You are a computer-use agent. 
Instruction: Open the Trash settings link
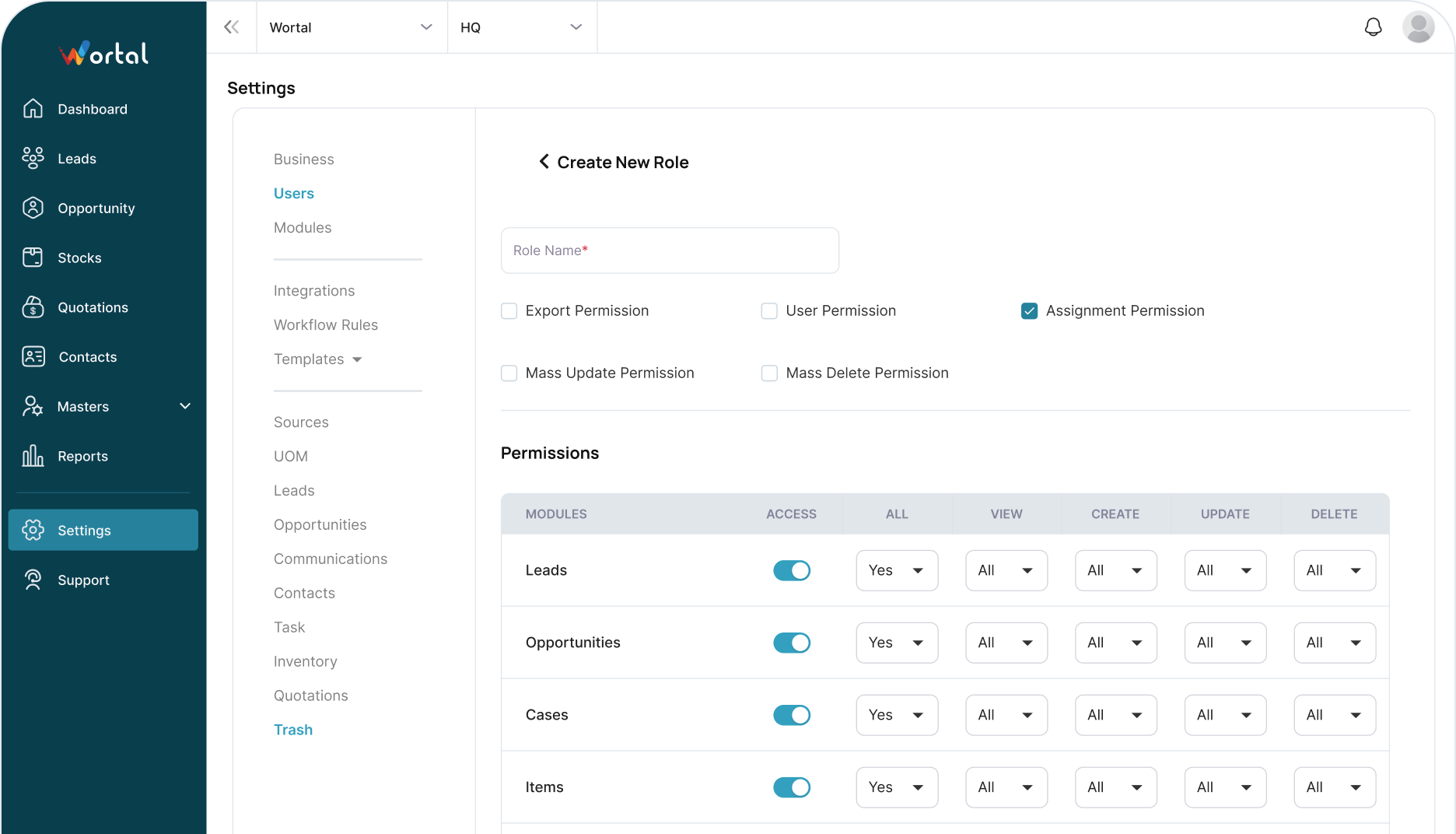(x=292, y=730)
